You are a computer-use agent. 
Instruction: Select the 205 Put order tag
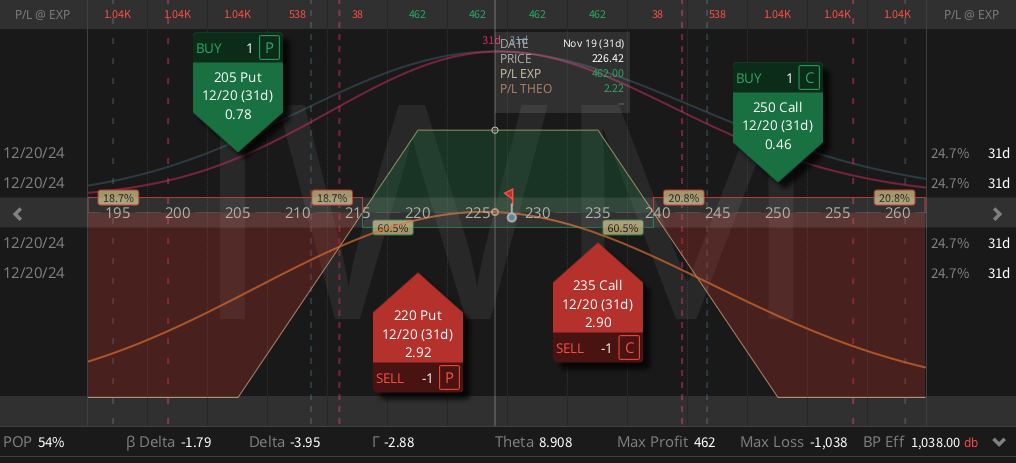(x=238, y=93)
